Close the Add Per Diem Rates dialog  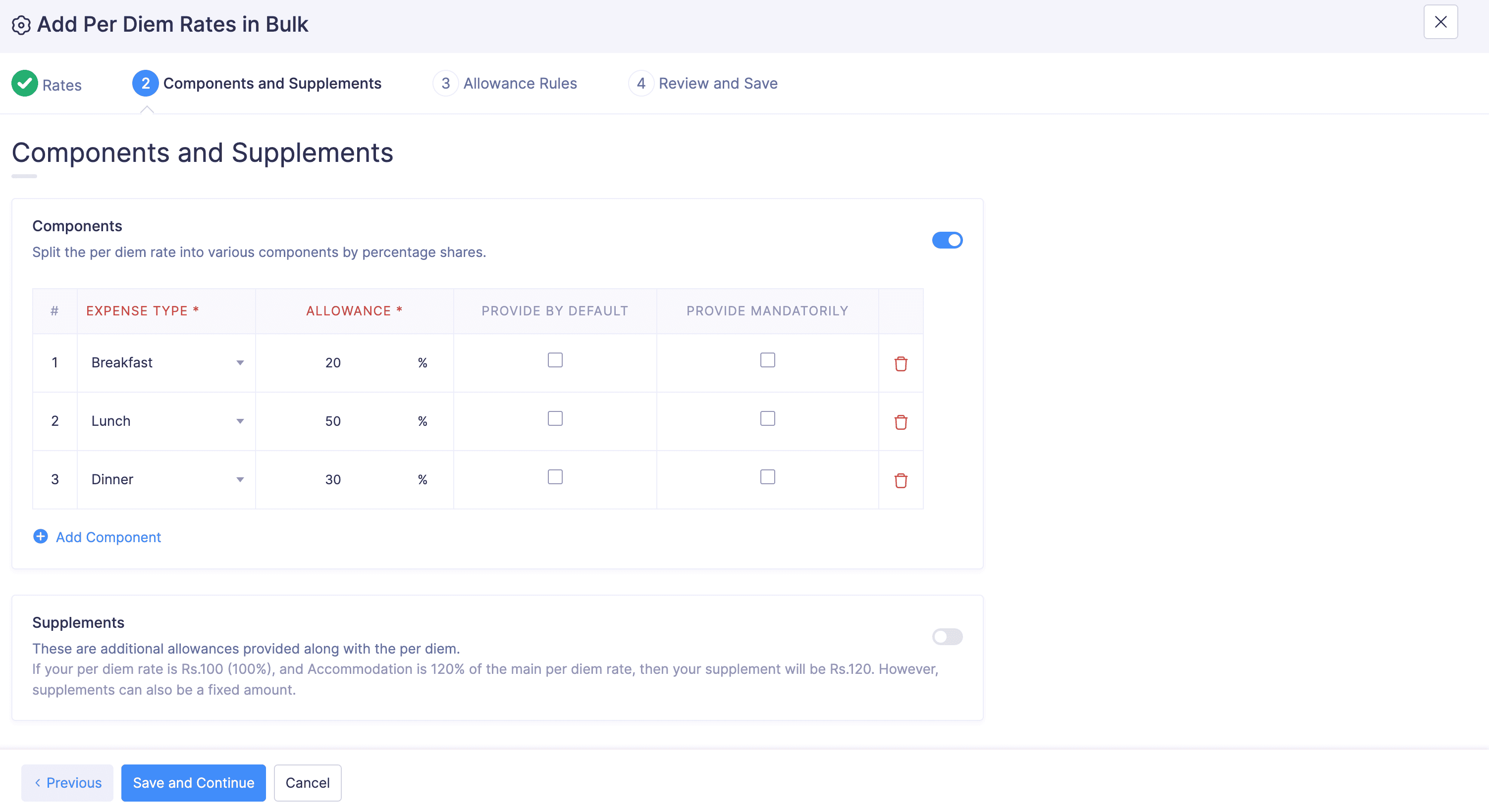point(1440,22)
